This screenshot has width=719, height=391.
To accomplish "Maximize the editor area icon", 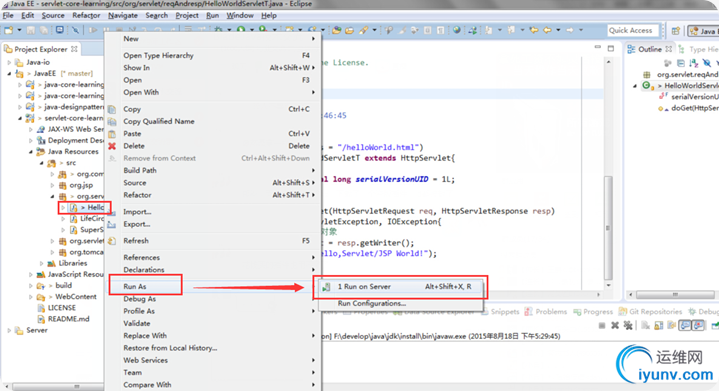I will pos(611,48).
